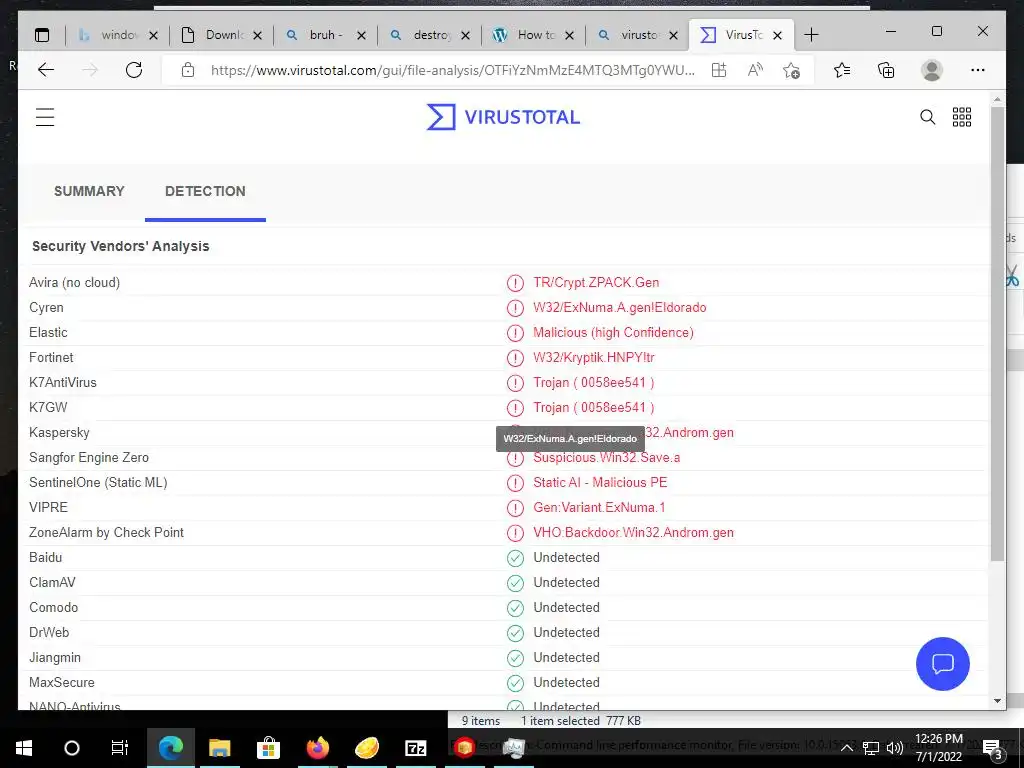Open a new tab with plus button
The image size is (1024, 768).
pos(811,35)
